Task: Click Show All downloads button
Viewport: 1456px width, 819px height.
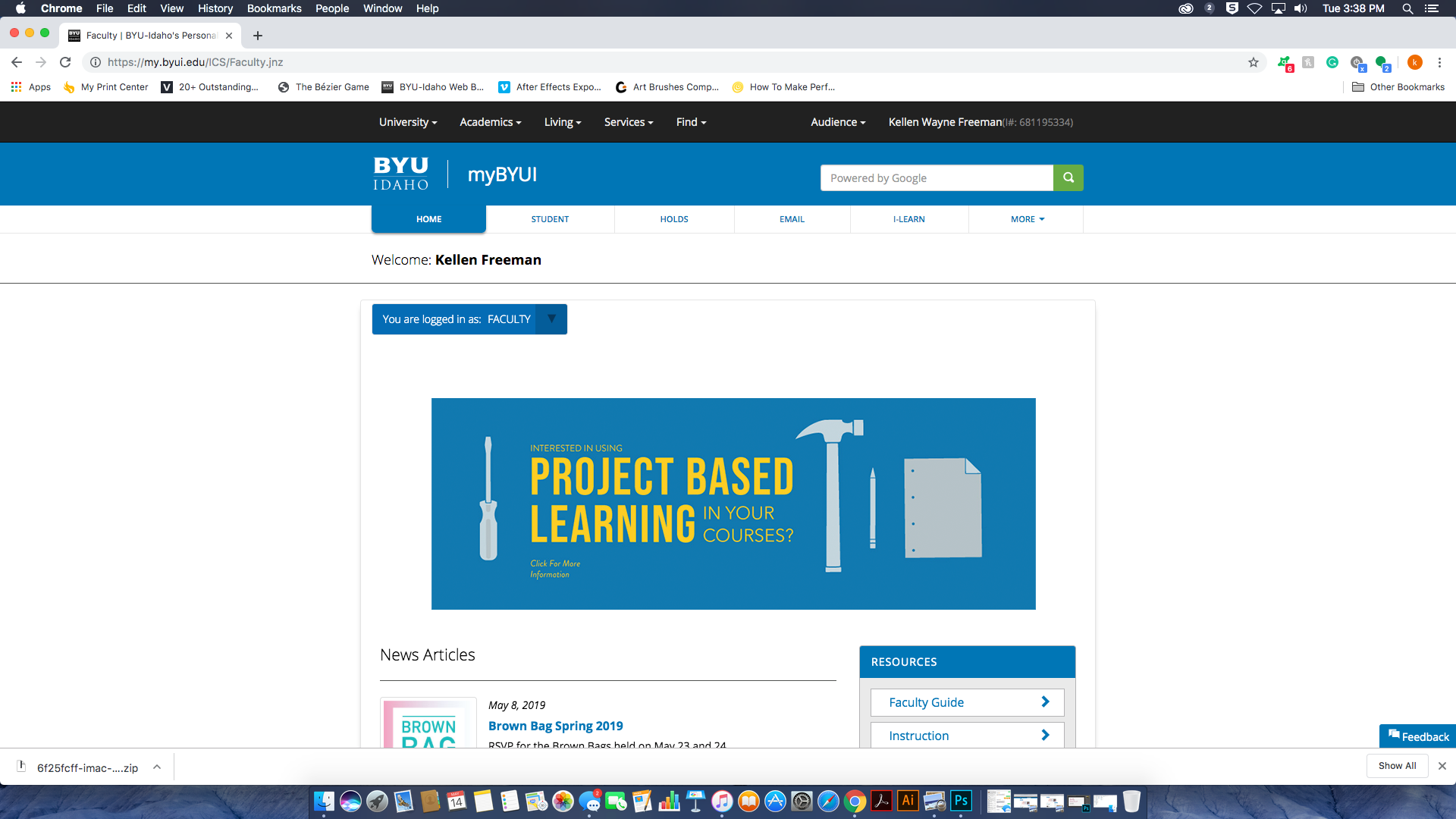Action: point(1397,766)
